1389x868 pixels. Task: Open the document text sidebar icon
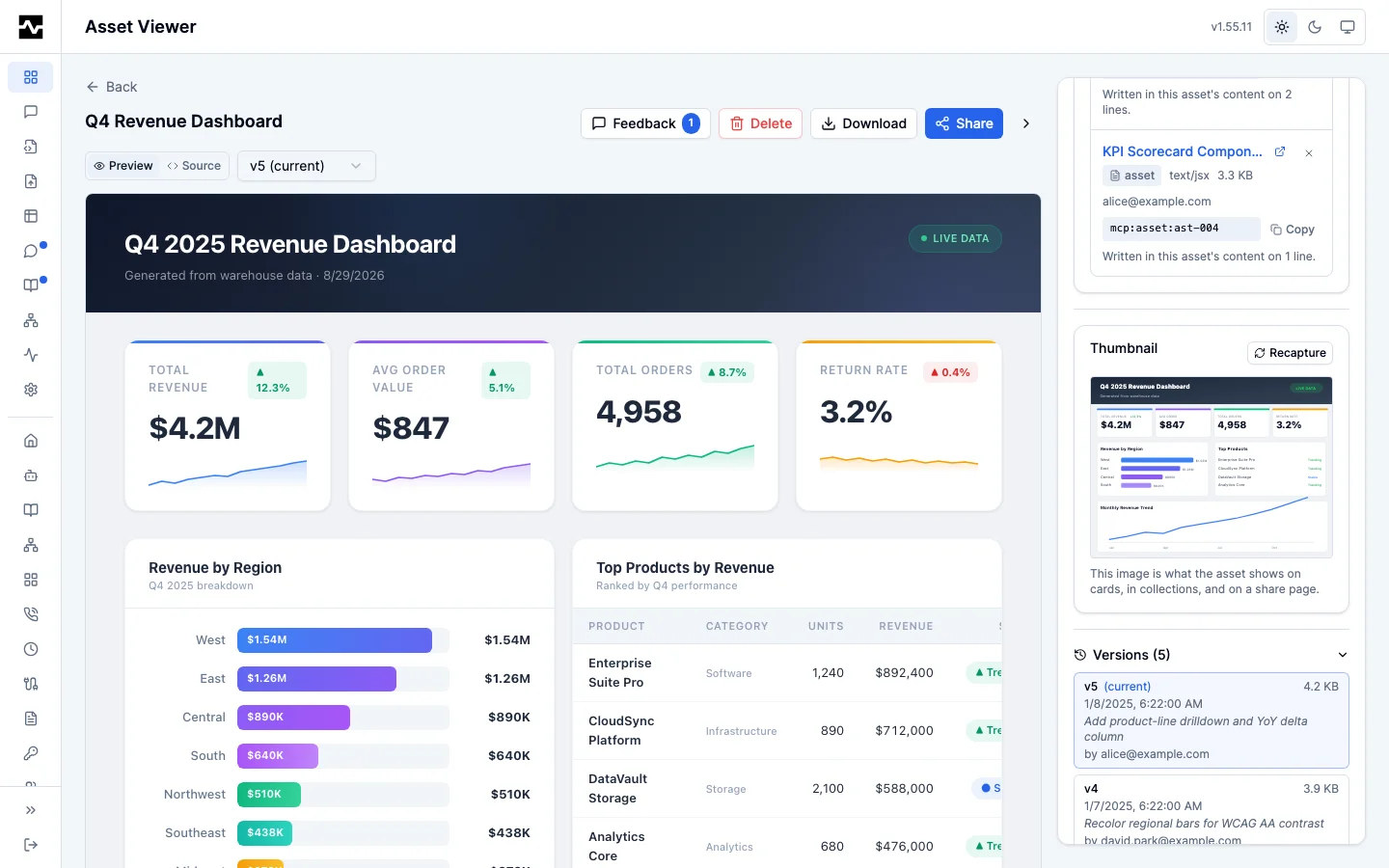pos(31,719)
